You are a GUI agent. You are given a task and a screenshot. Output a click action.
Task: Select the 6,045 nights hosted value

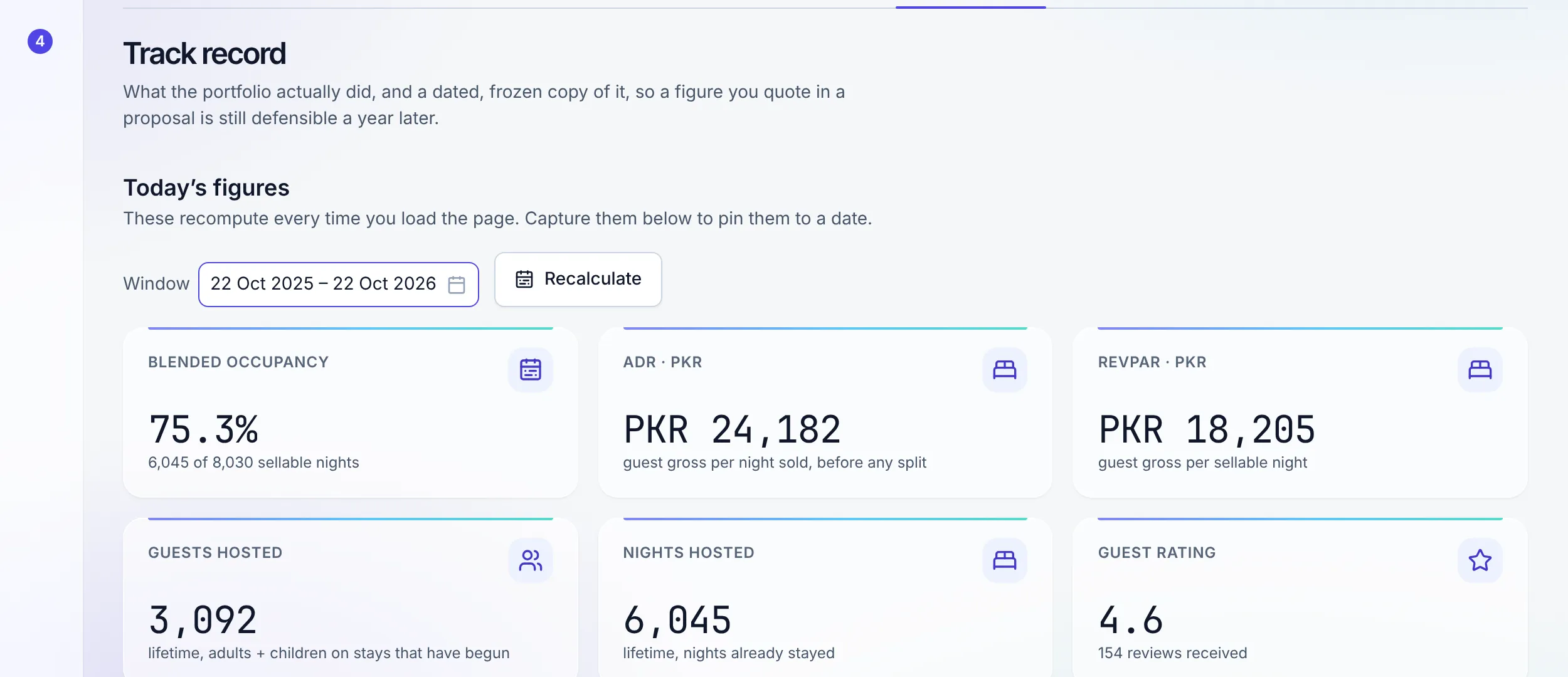[677, 620]
